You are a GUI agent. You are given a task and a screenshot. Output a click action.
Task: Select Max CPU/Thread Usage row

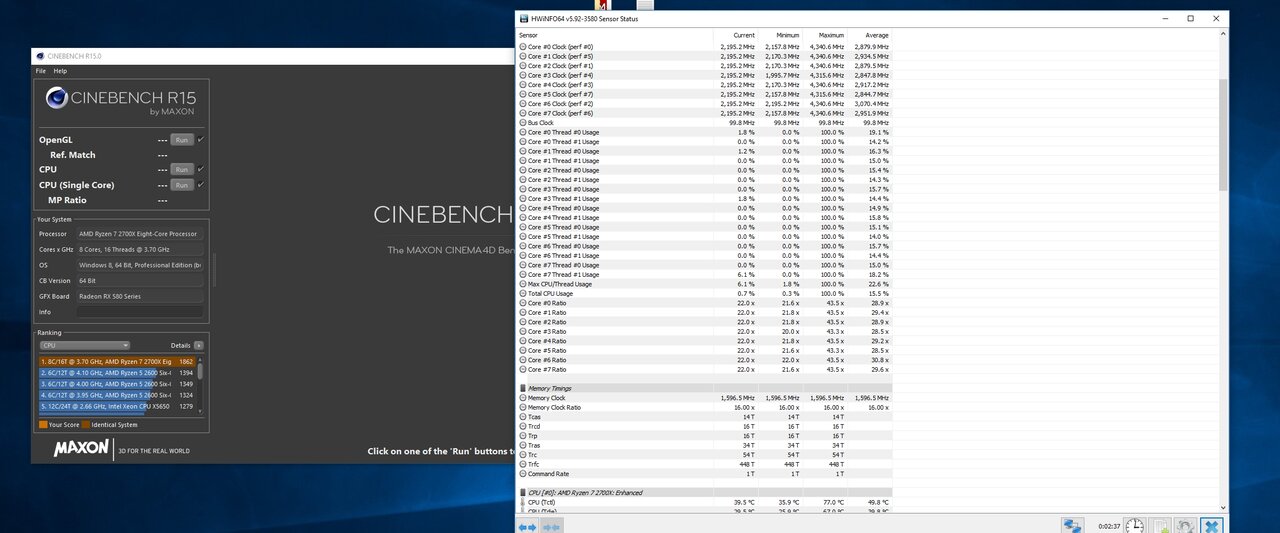pyautogui.click(x=704, y=284)
